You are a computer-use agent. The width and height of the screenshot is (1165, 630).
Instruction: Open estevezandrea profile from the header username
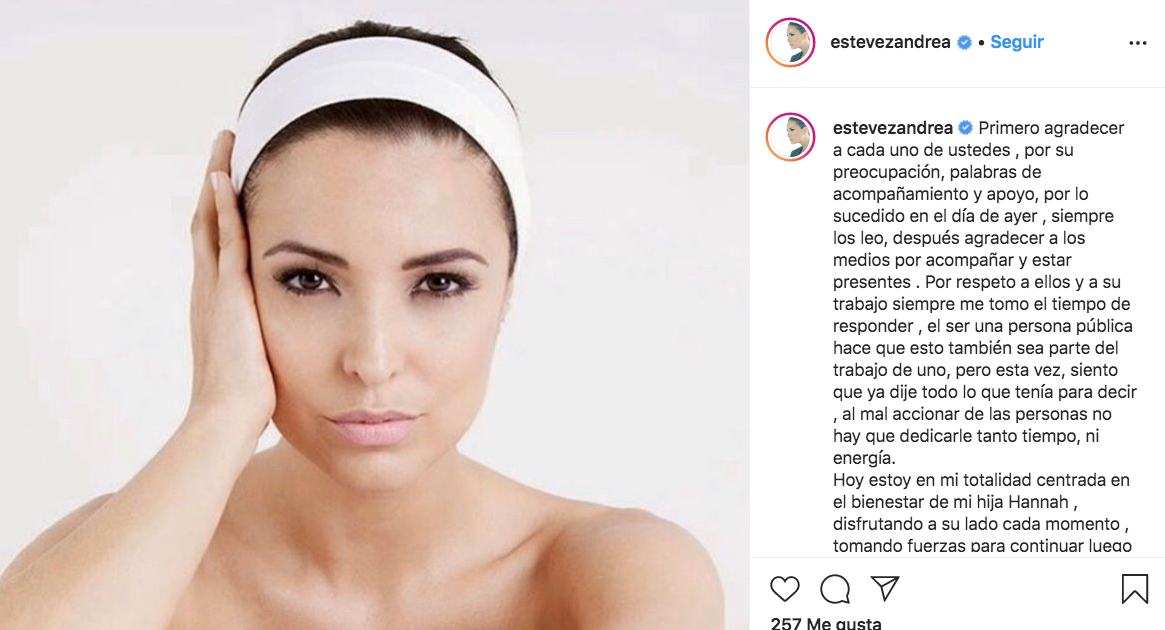pyautogui.click(x=890, y=42)
